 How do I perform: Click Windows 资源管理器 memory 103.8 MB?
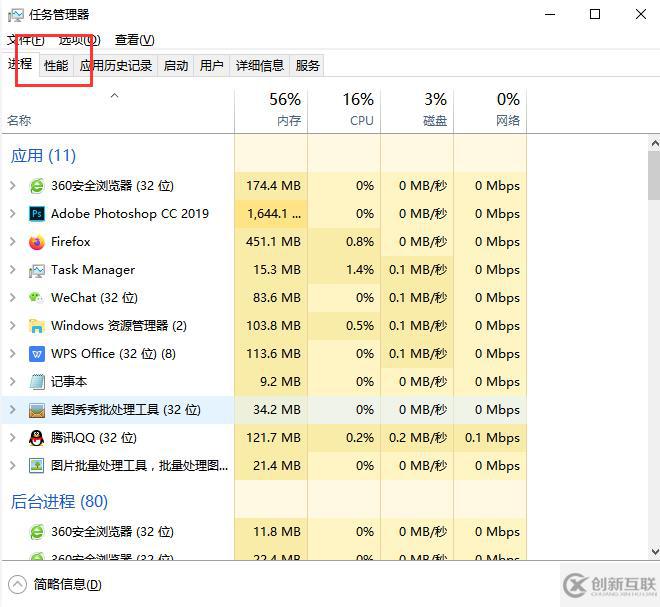coord(273,326)
